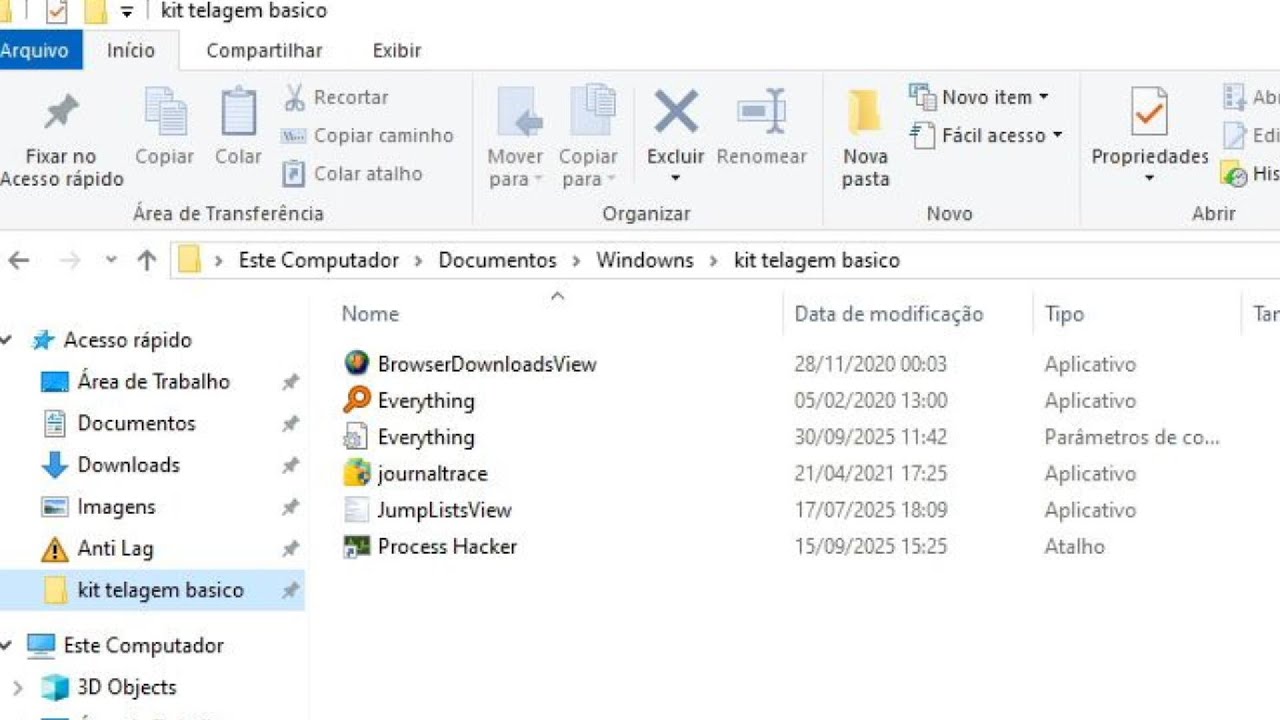1280x720 pixels.
Task: Click Este Computador in address path
Action: [x=319, y=260]
